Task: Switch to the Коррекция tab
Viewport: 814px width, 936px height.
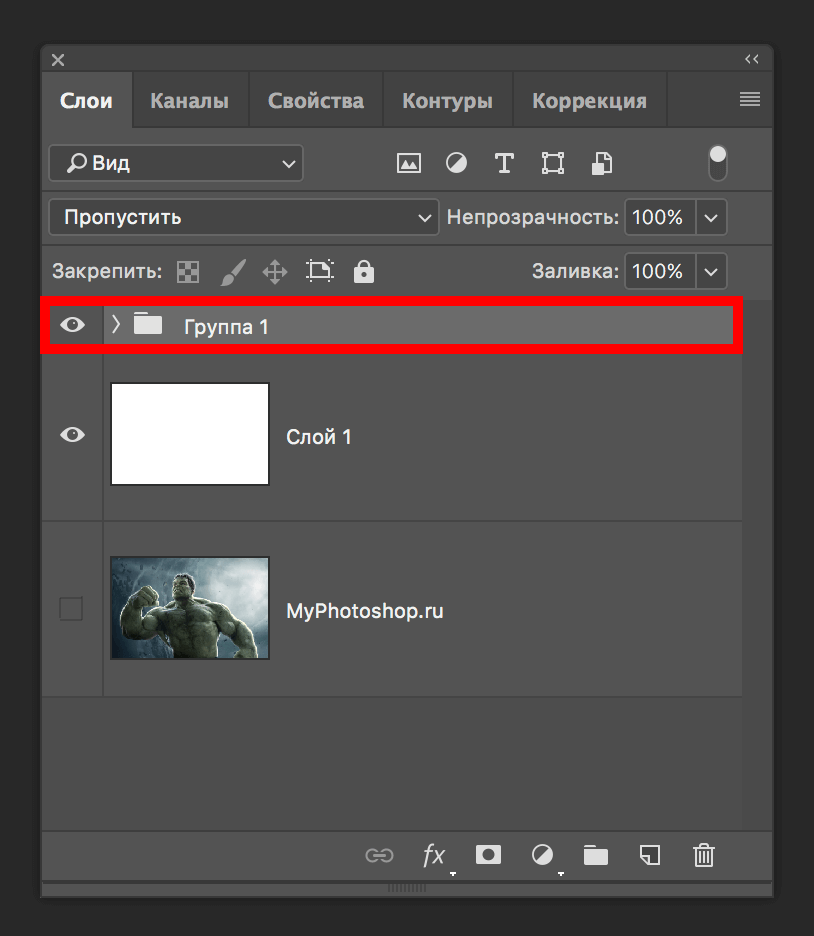Action: pos(589,101)
